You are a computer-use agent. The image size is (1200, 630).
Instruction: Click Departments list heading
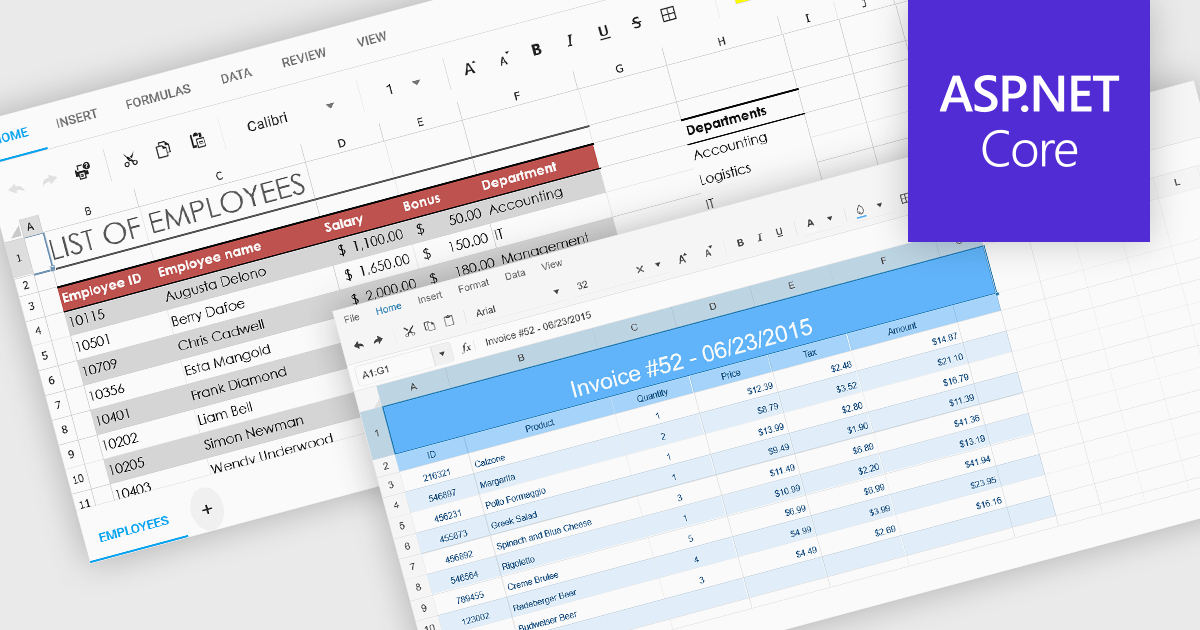coord(726,122)
